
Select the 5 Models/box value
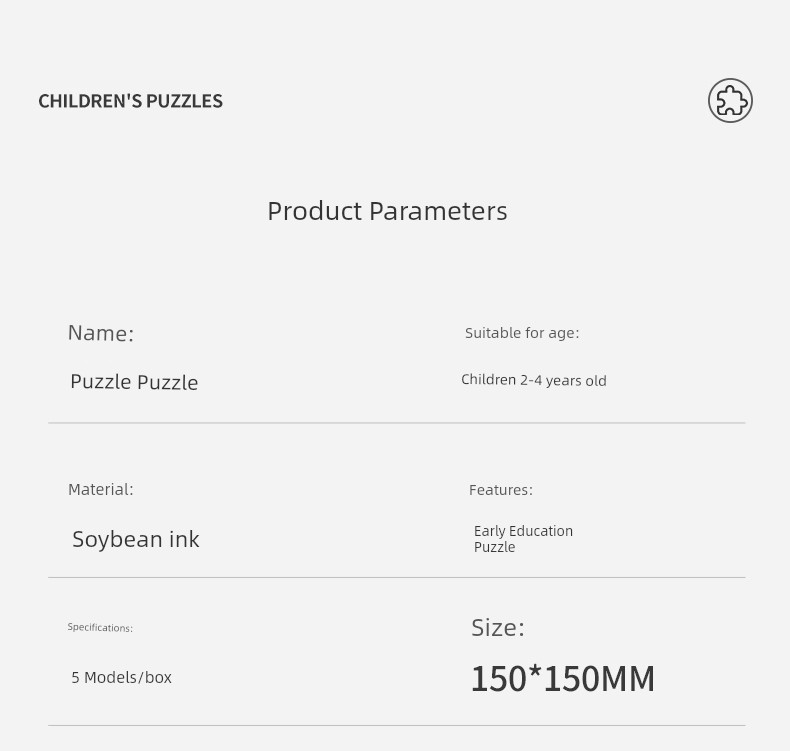(121, 677)
